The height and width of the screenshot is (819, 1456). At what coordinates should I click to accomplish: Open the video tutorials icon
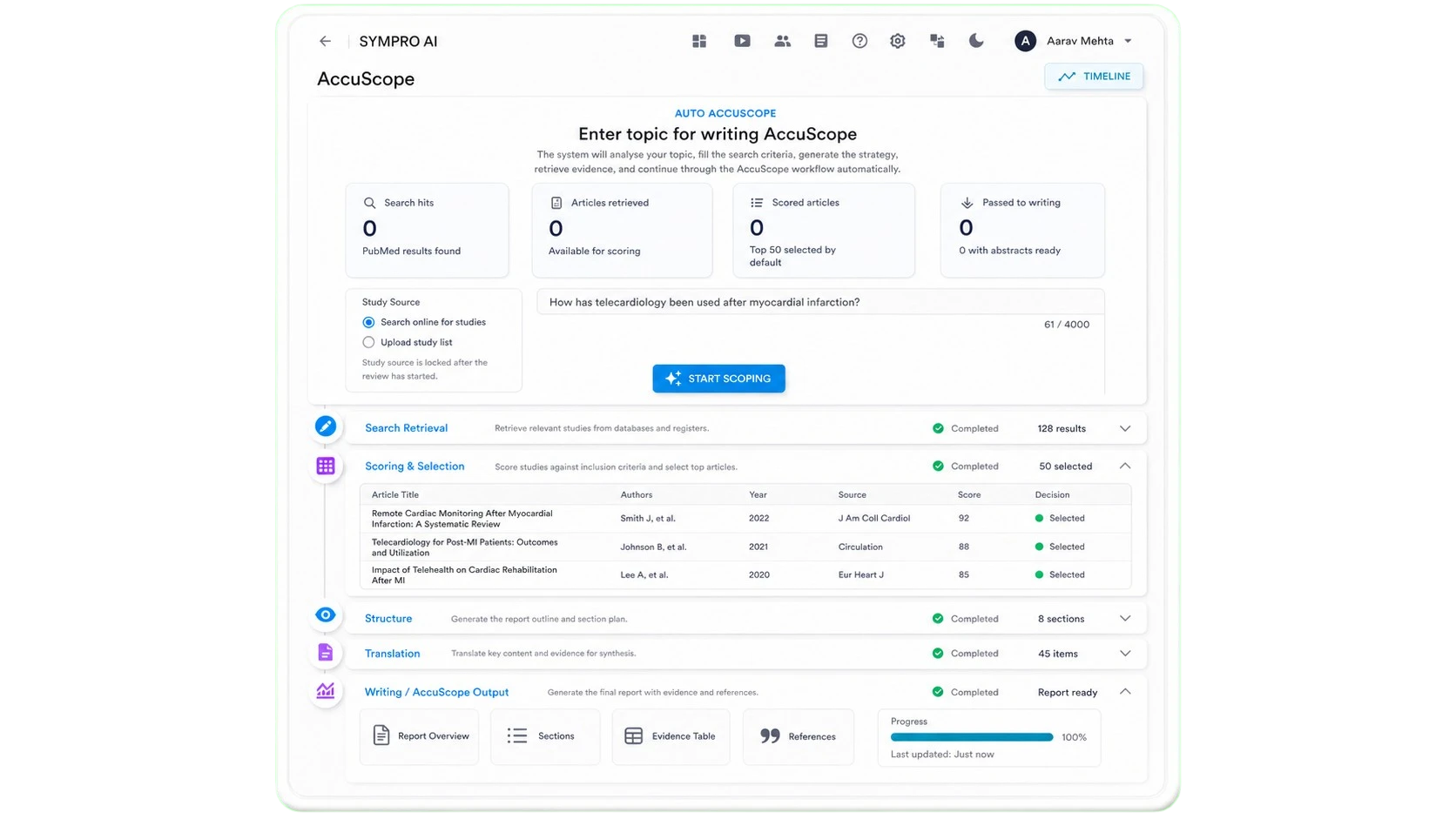click(x=742, y=41)
